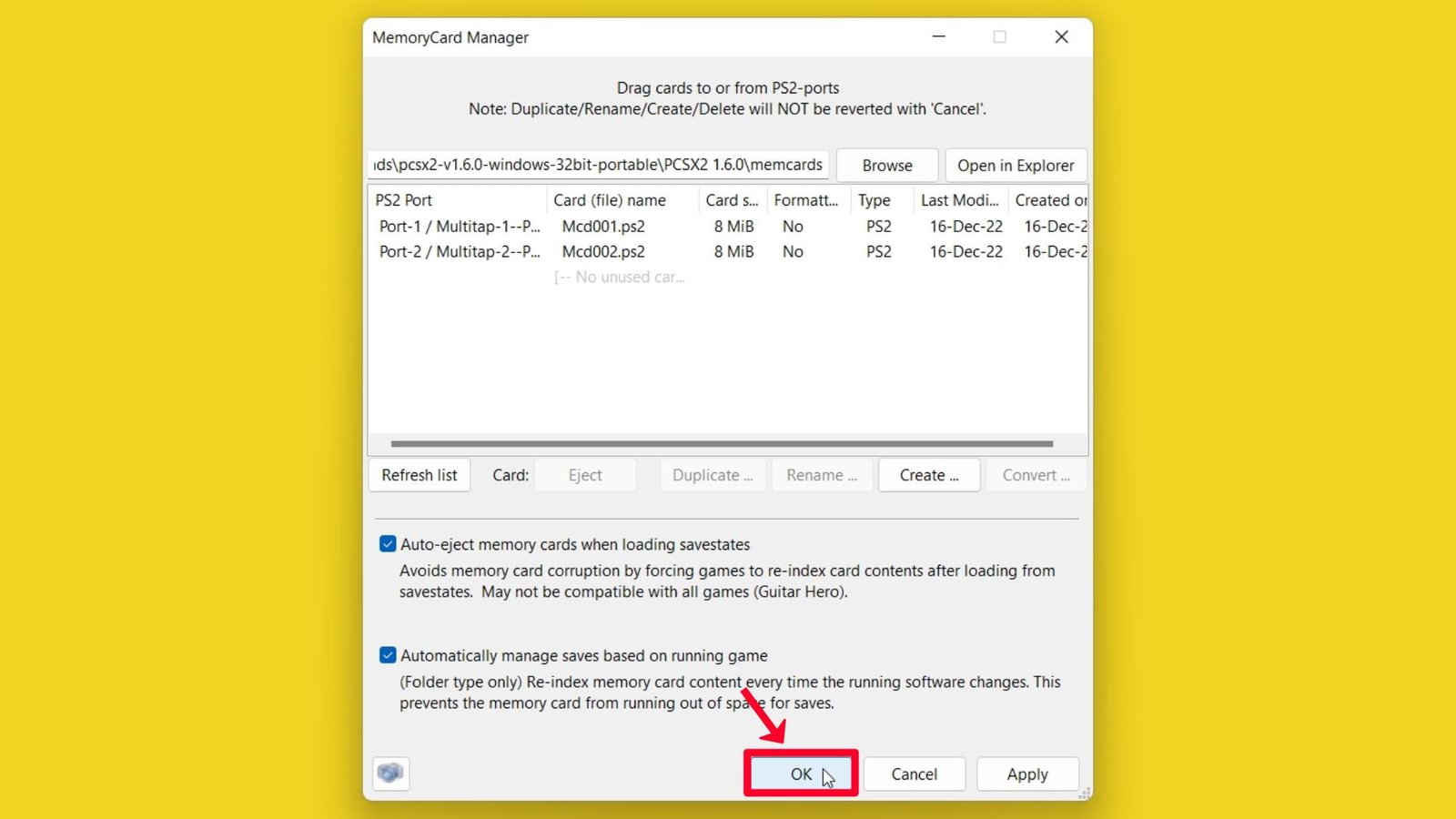1456x819 pixels.
Task: Open memcards folder with Open in Explorer
Action: click(1016, 166)
